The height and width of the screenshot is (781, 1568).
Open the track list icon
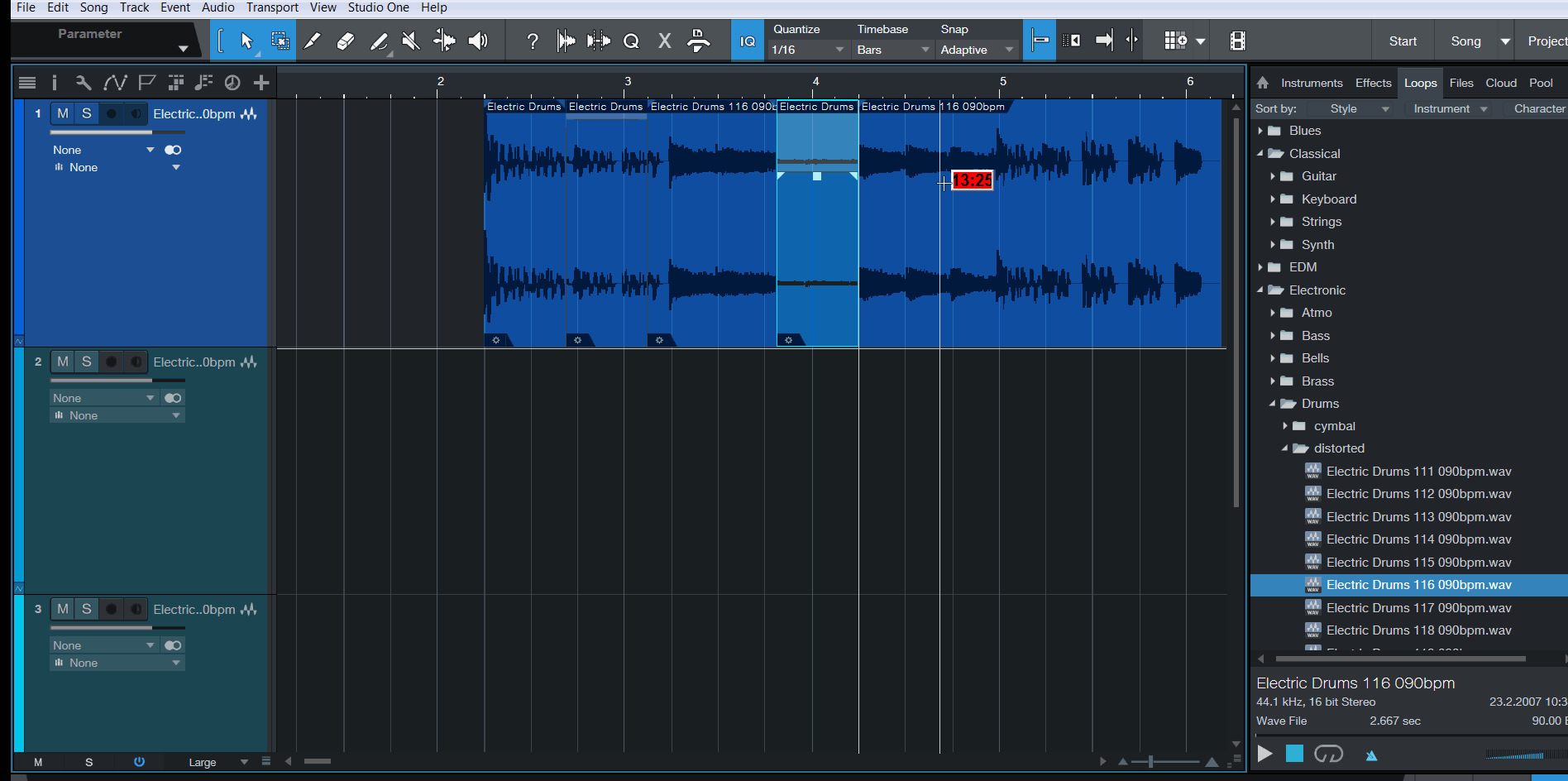coord(27,83)
